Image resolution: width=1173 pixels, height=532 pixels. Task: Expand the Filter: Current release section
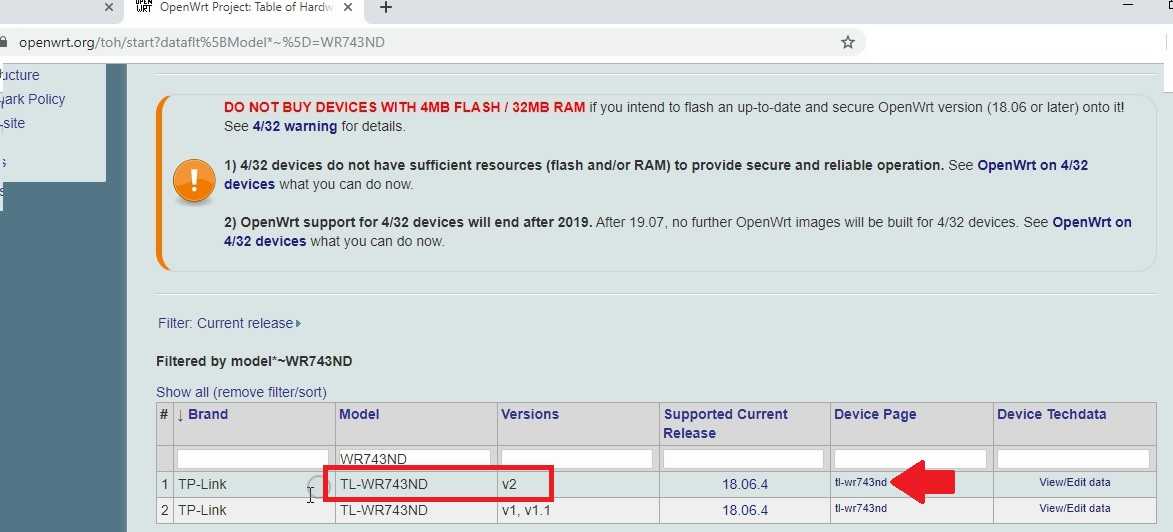coord(229,323)
